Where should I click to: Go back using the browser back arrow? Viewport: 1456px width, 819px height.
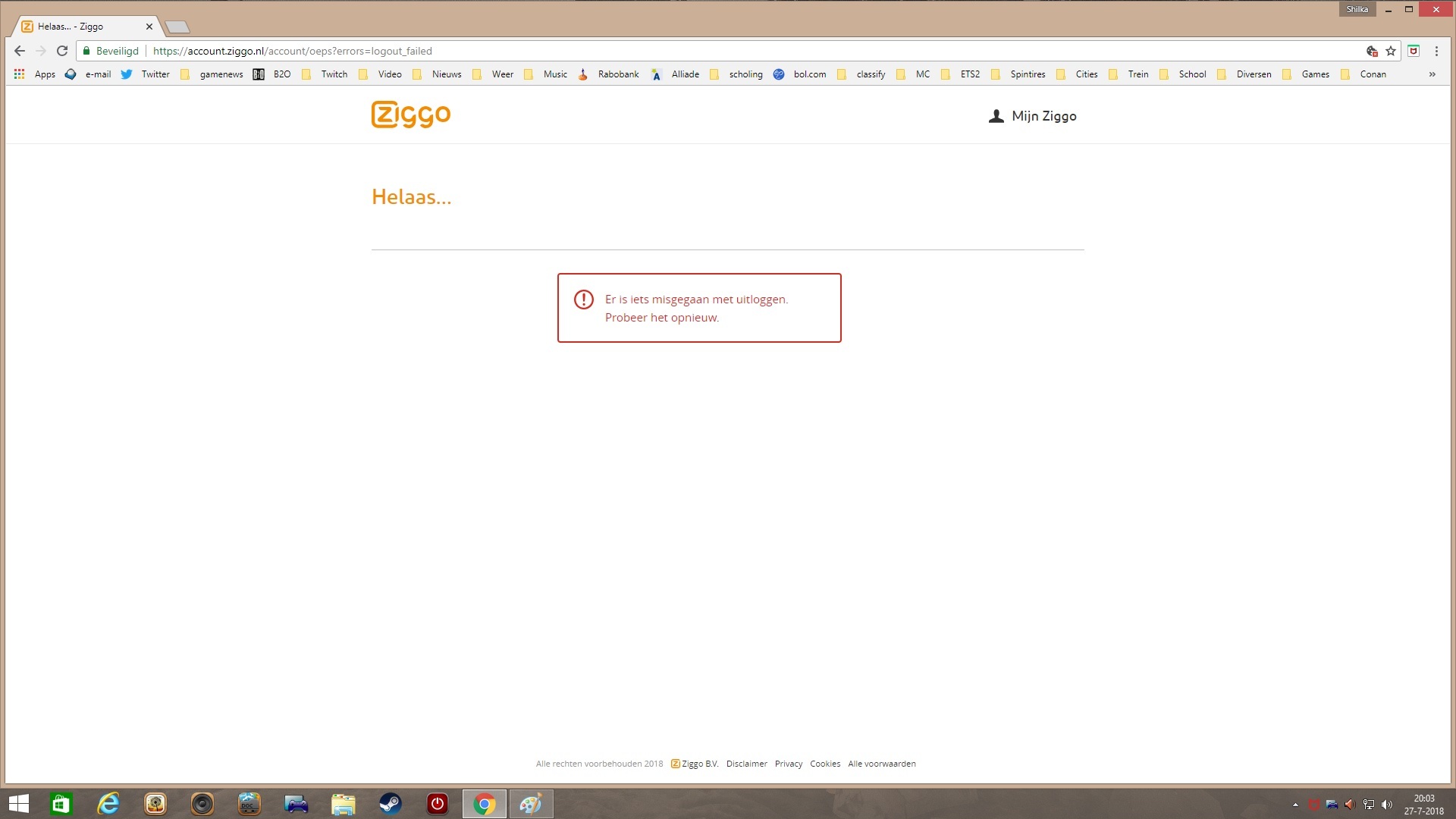[20, 51]
